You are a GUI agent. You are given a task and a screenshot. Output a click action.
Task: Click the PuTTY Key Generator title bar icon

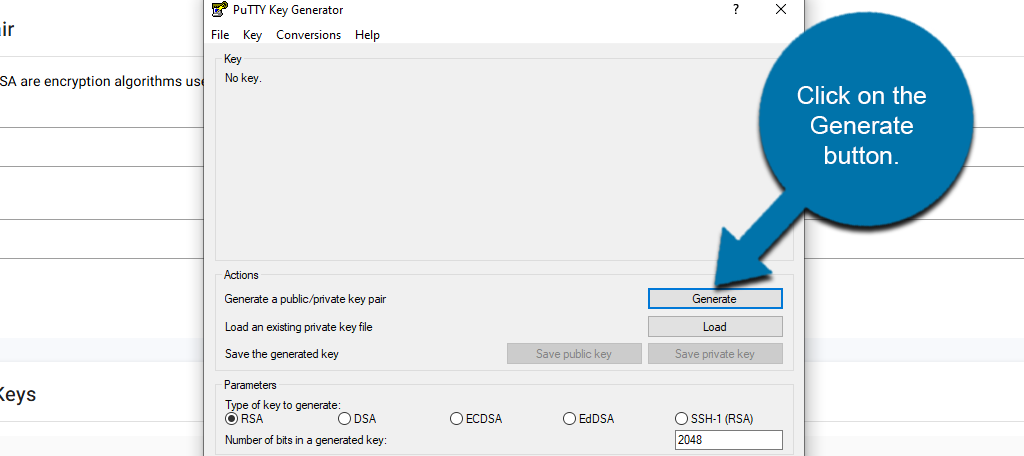tap(219, 10)
